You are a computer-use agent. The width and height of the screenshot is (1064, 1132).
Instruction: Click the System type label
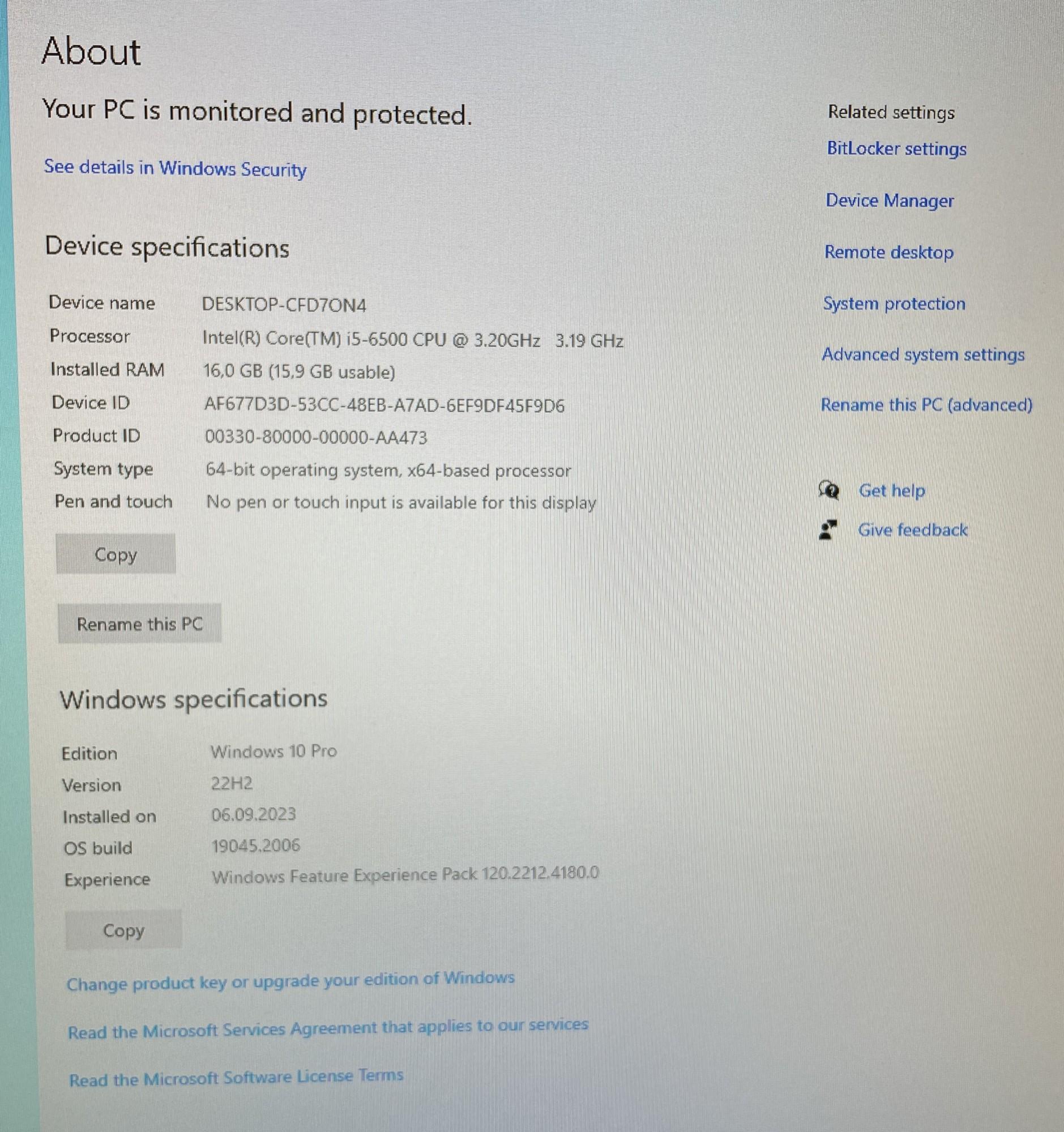pyautogui.click(x=104, y=469)
